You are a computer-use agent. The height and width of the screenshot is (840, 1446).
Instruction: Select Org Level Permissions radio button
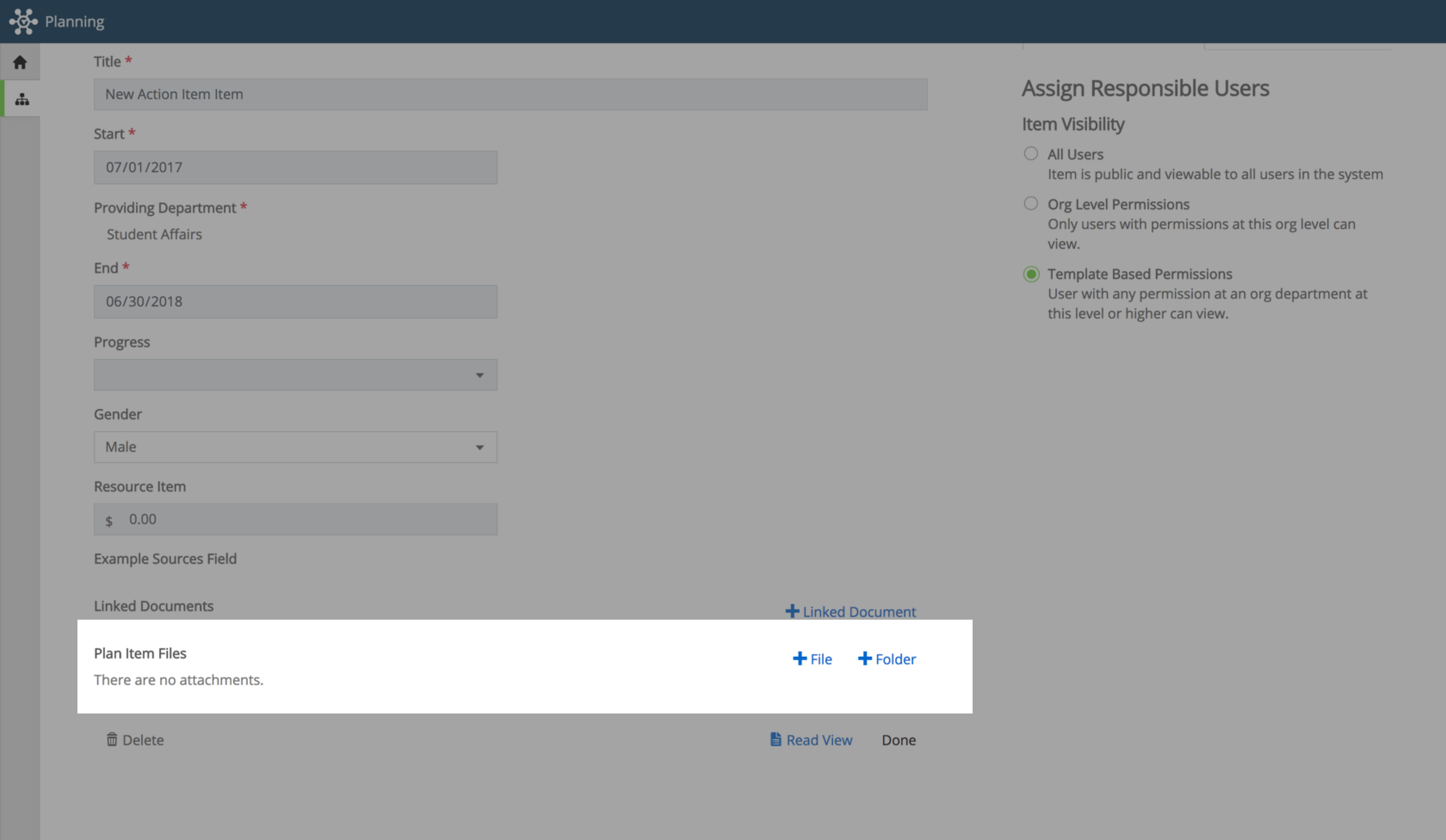1031,203
